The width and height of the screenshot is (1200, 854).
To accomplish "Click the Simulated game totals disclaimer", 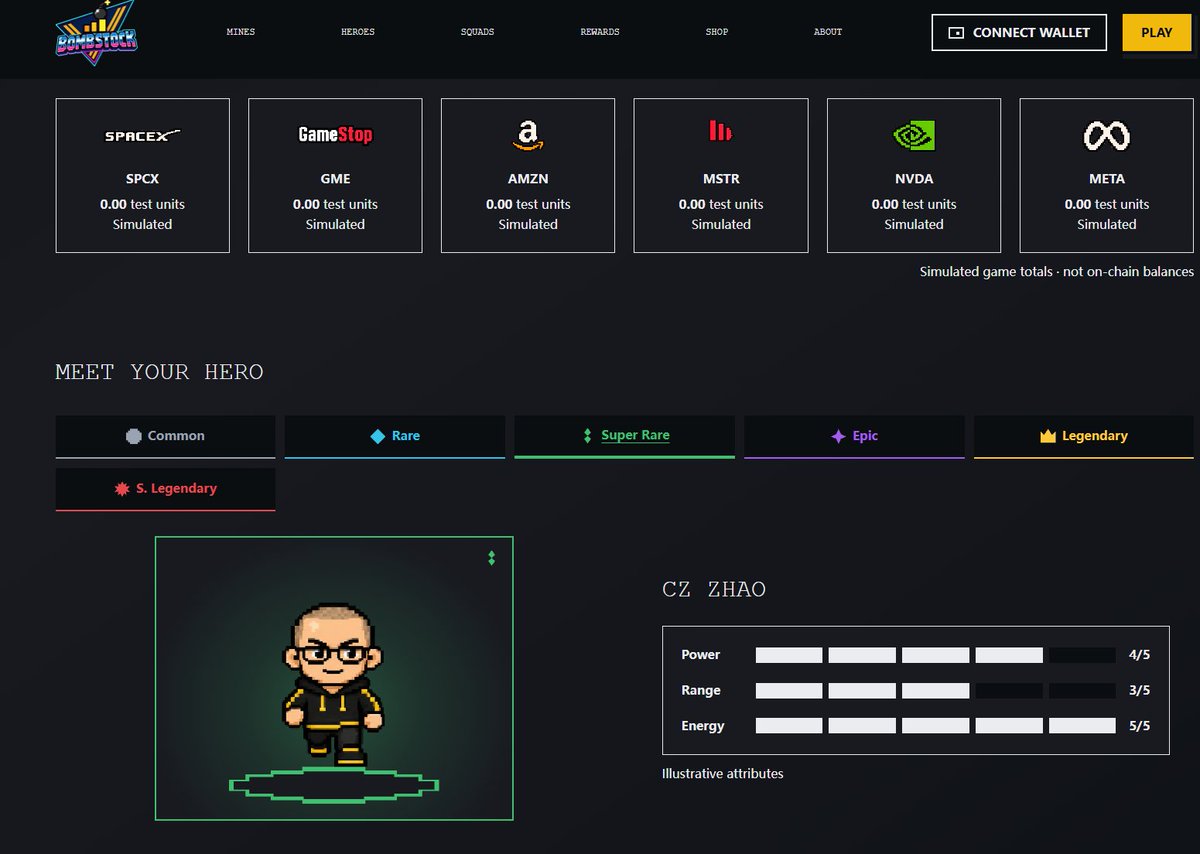I will point(1057,271).
